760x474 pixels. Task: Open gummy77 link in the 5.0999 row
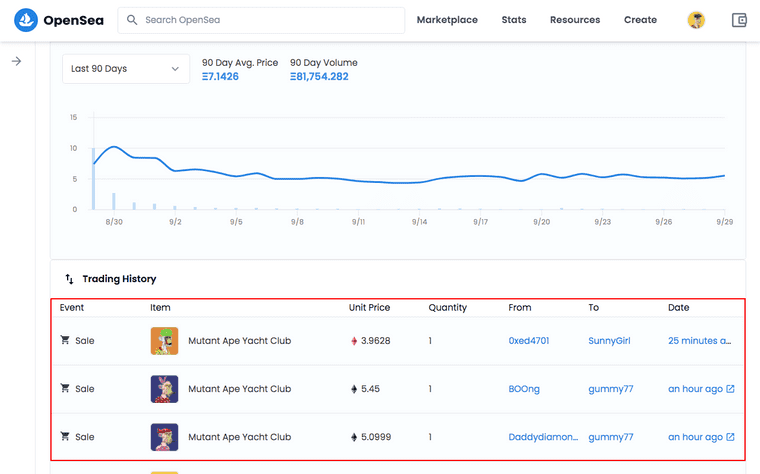(x=611, y=437)
